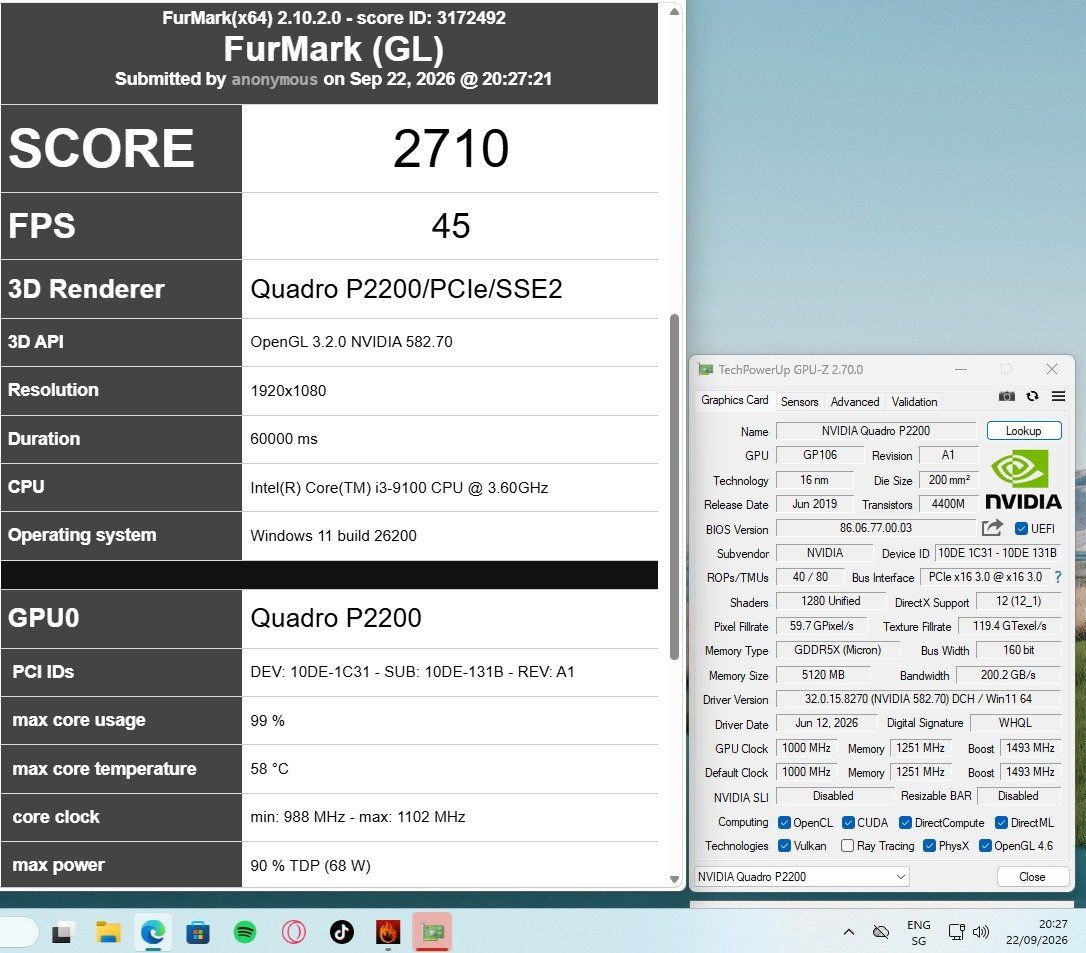Click GPU-Z refresh icon

[1033, 396]
